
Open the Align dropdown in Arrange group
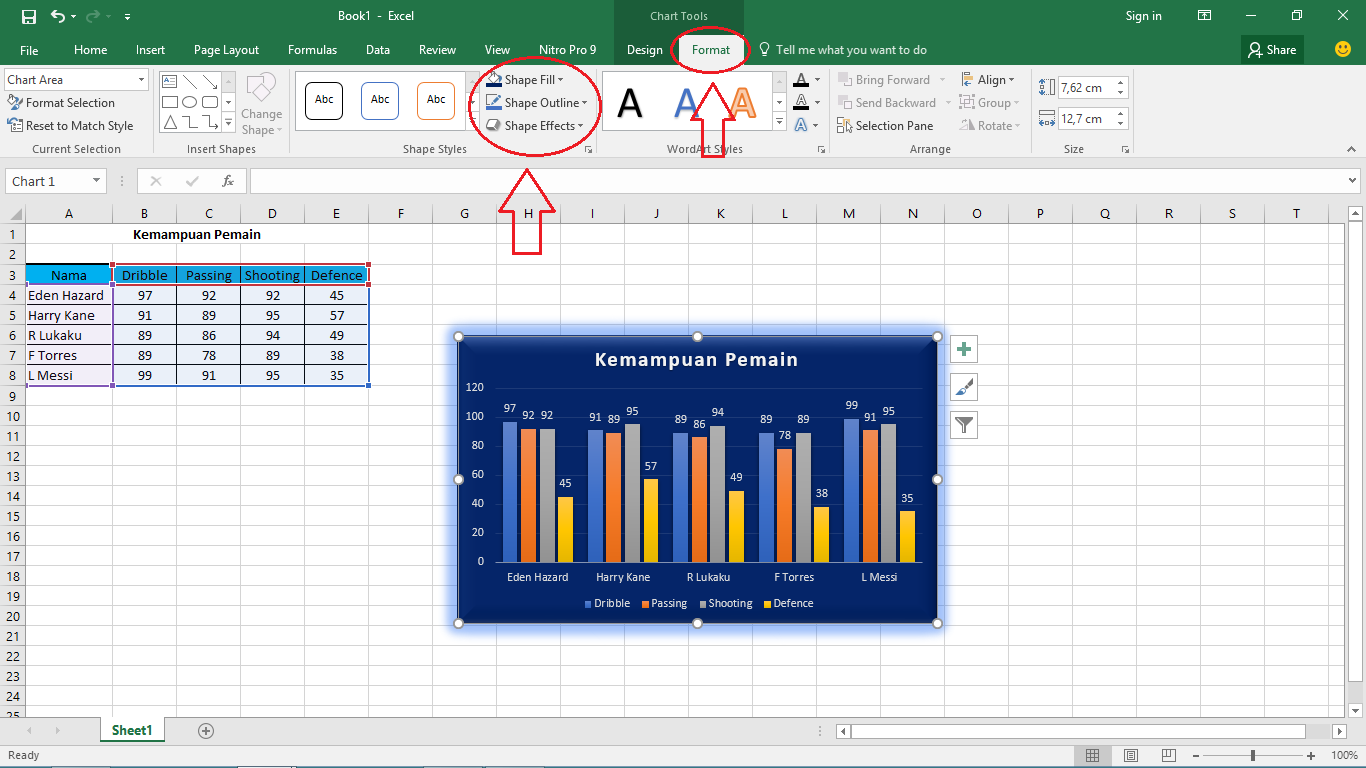click(990, 79)
